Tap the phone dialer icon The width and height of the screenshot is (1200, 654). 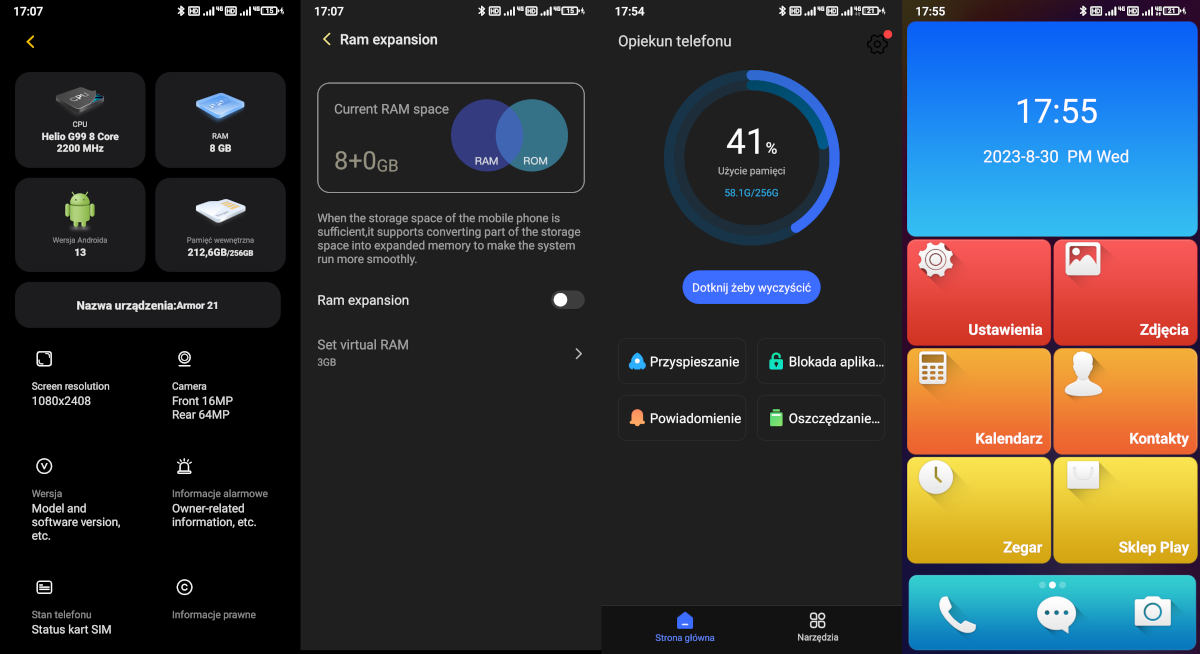coord(956,612)
